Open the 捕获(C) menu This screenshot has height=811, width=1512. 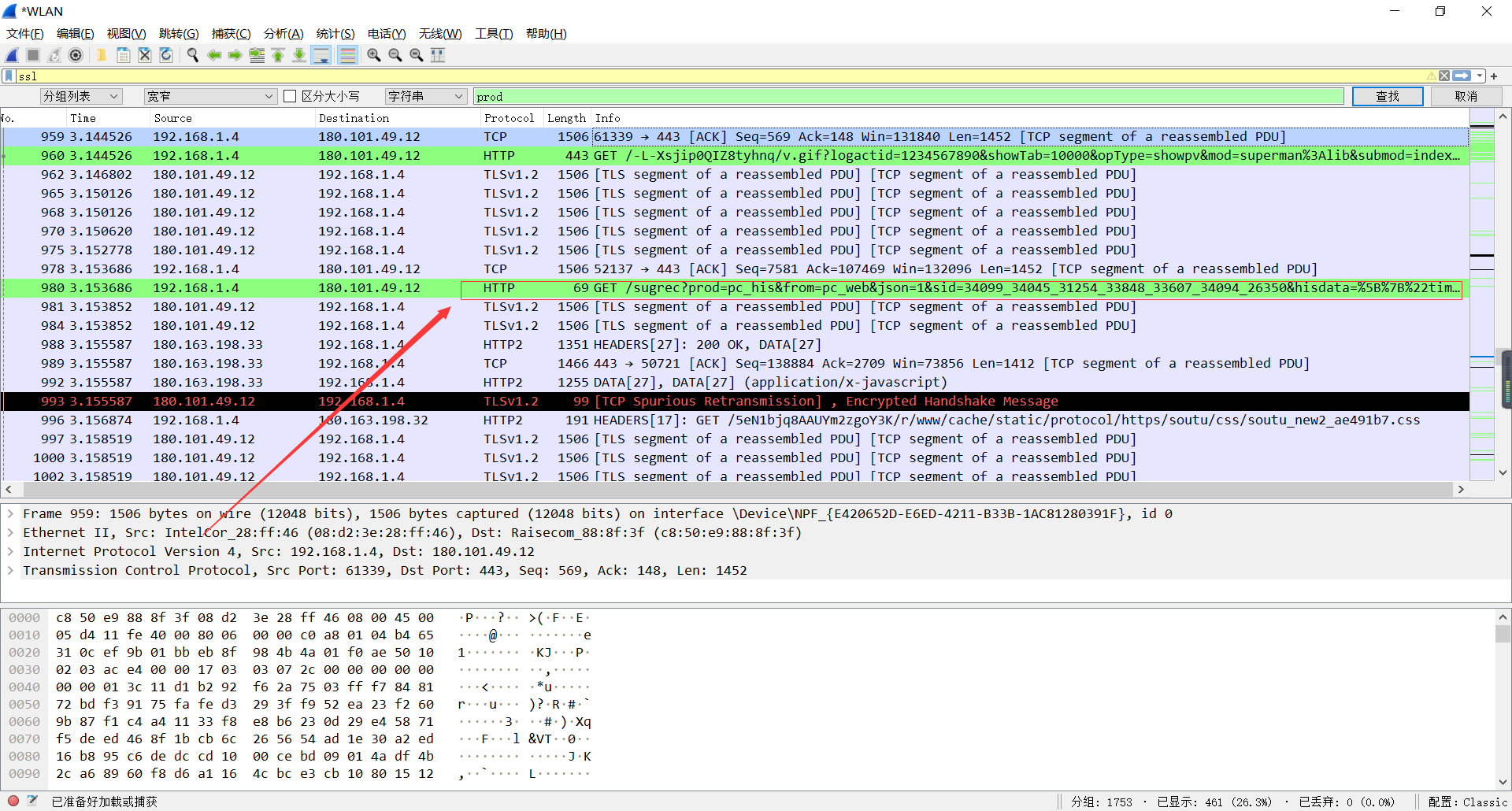[x=232, y=33]
